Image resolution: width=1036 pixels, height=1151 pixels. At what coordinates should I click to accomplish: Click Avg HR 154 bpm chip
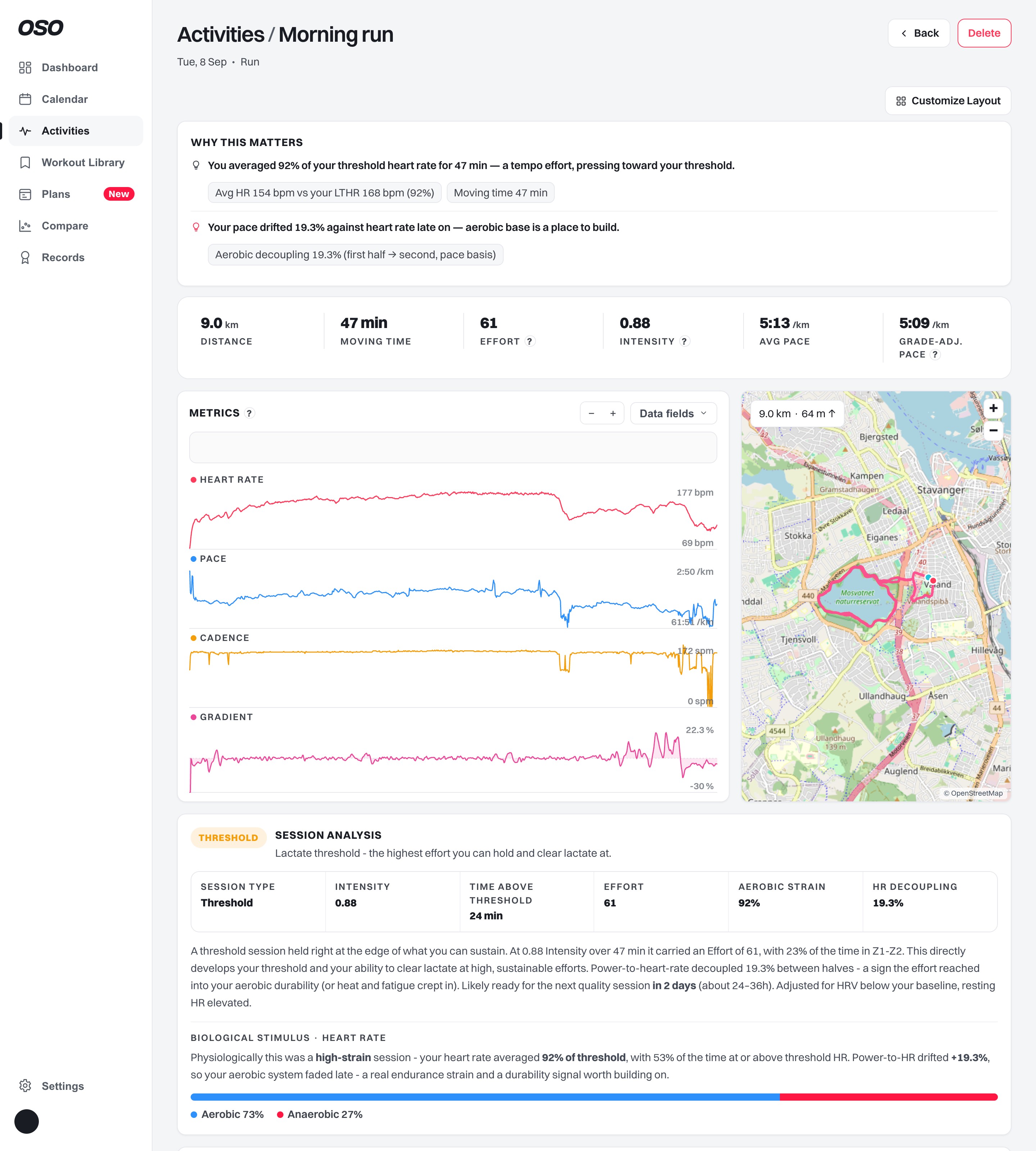[324, 193]
